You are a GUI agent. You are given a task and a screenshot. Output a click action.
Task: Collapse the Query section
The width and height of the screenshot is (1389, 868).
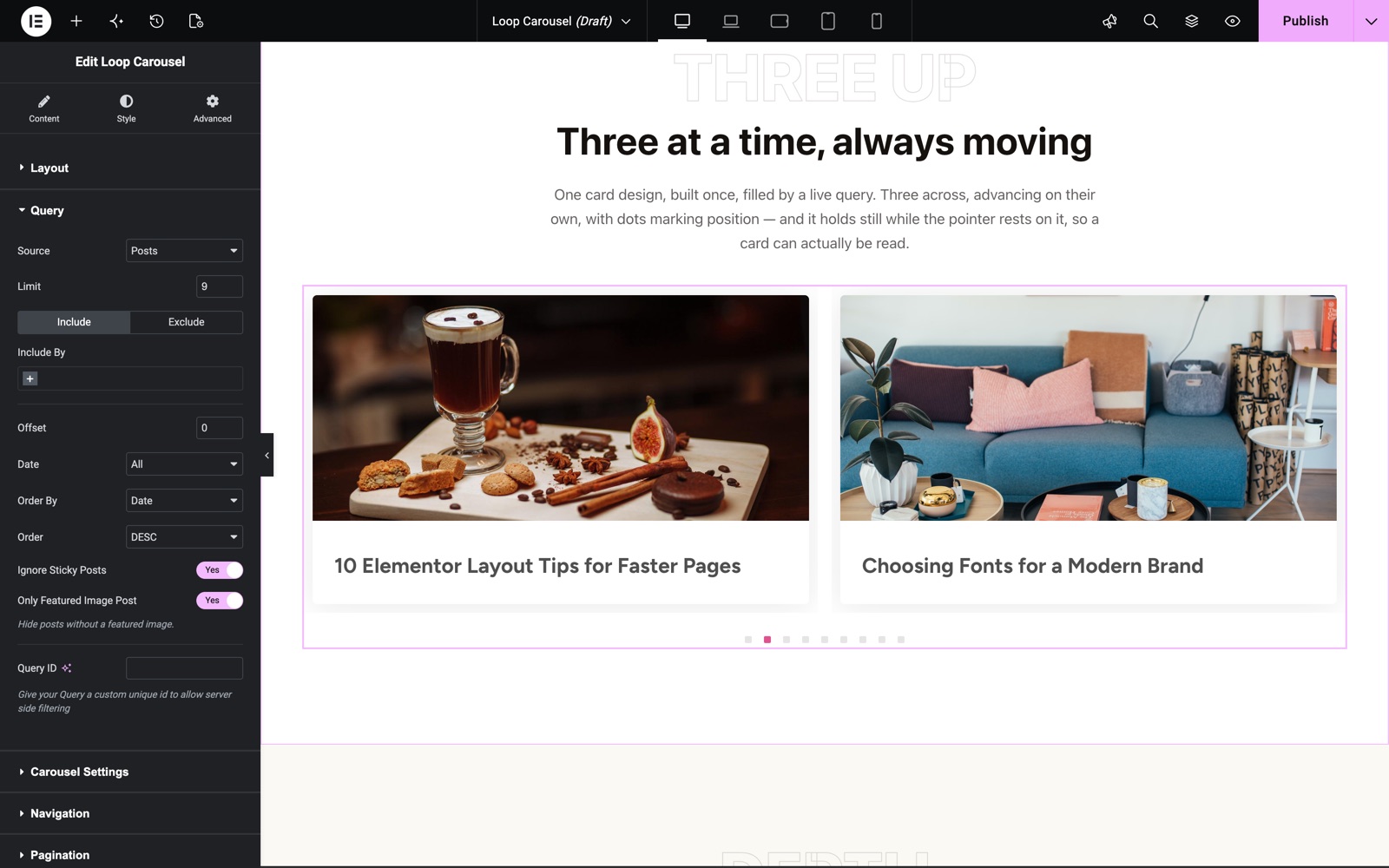pyautogui.click(x=130, y=210)
